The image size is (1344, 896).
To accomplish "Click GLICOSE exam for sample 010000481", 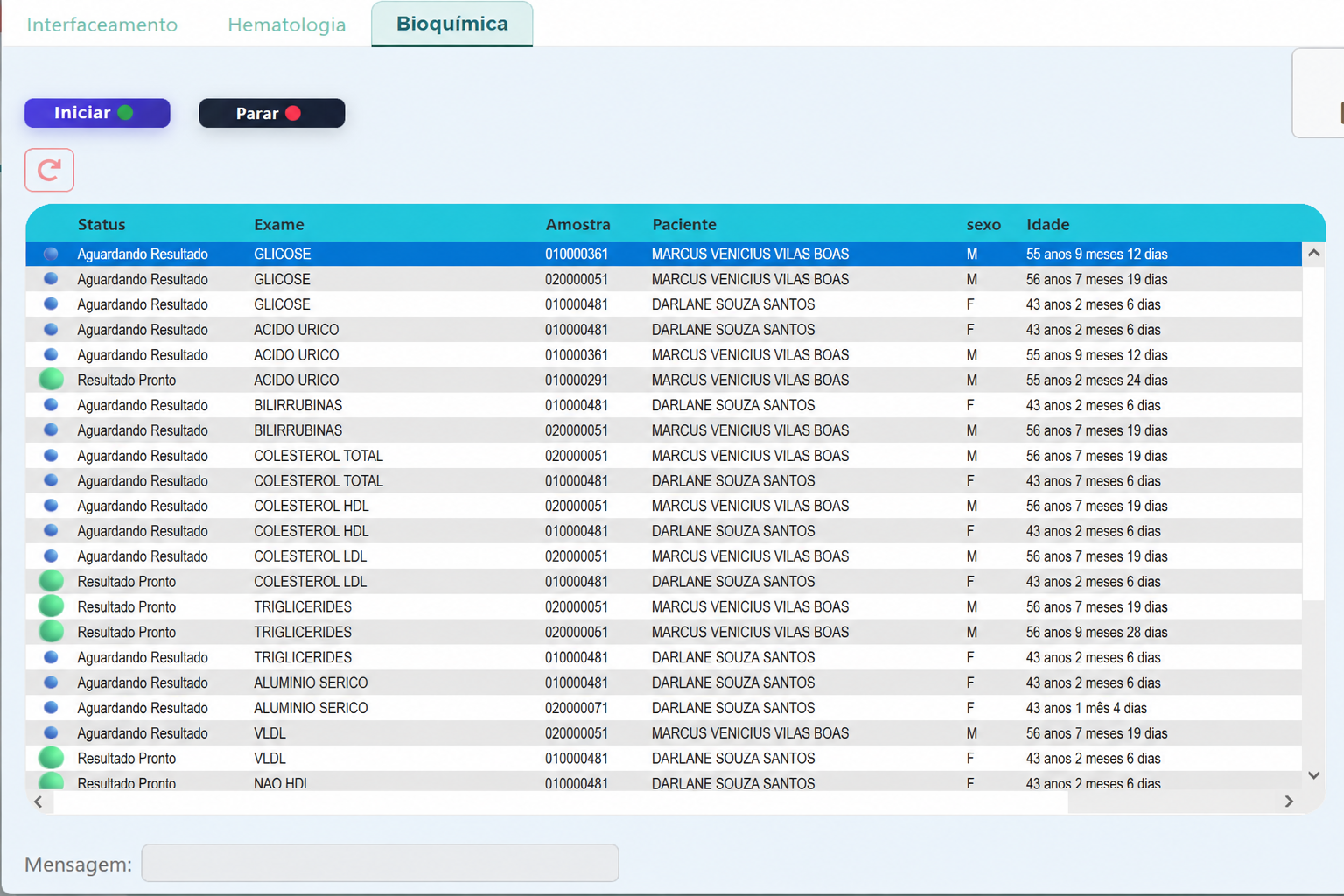I will [282, 304].
